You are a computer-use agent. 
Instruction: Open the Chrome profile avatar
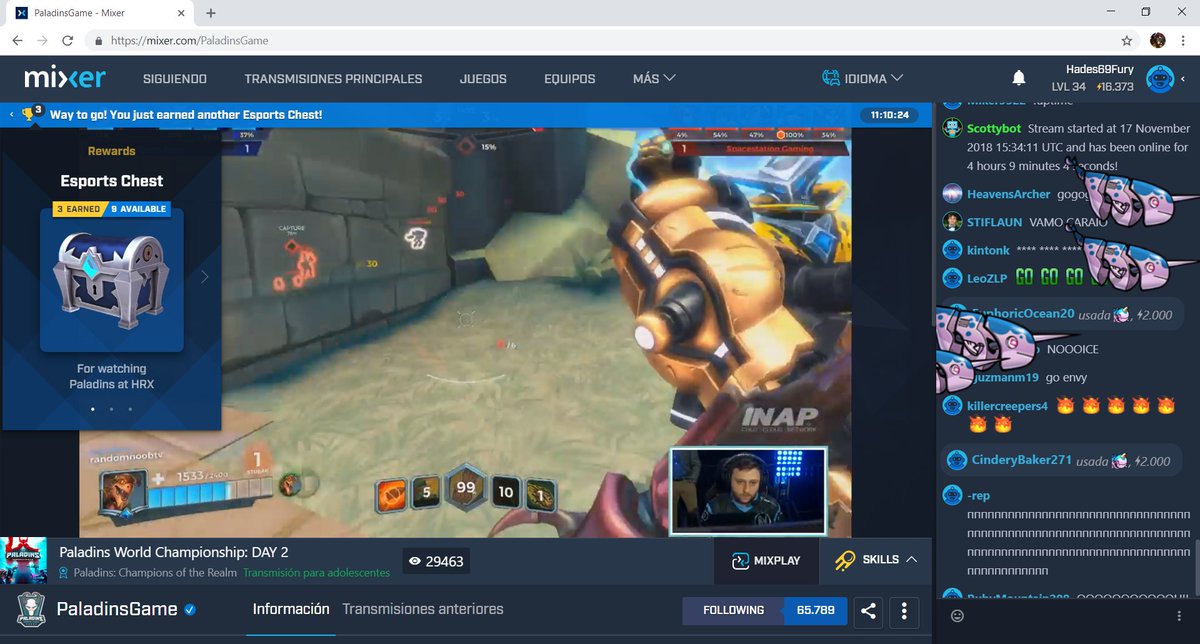tap(1157, 41)
